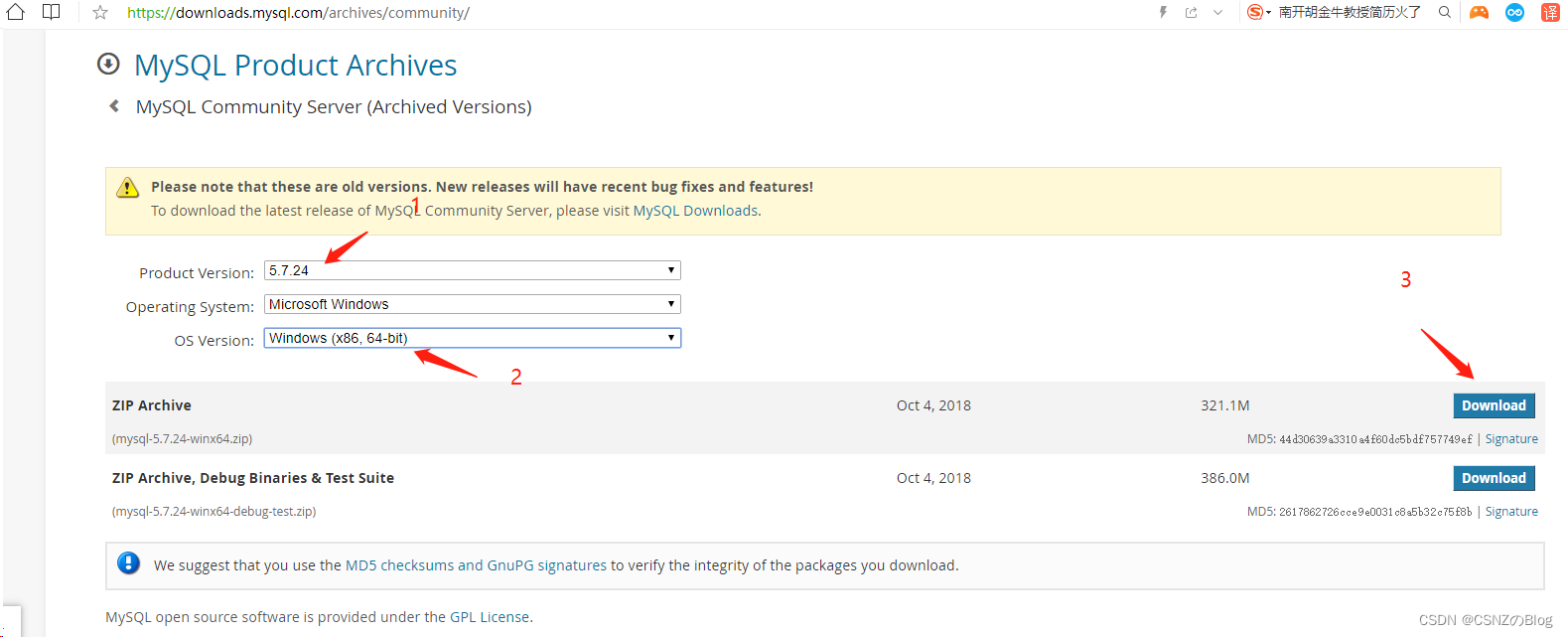Click the '321.1M' file size

[1225, 405]
